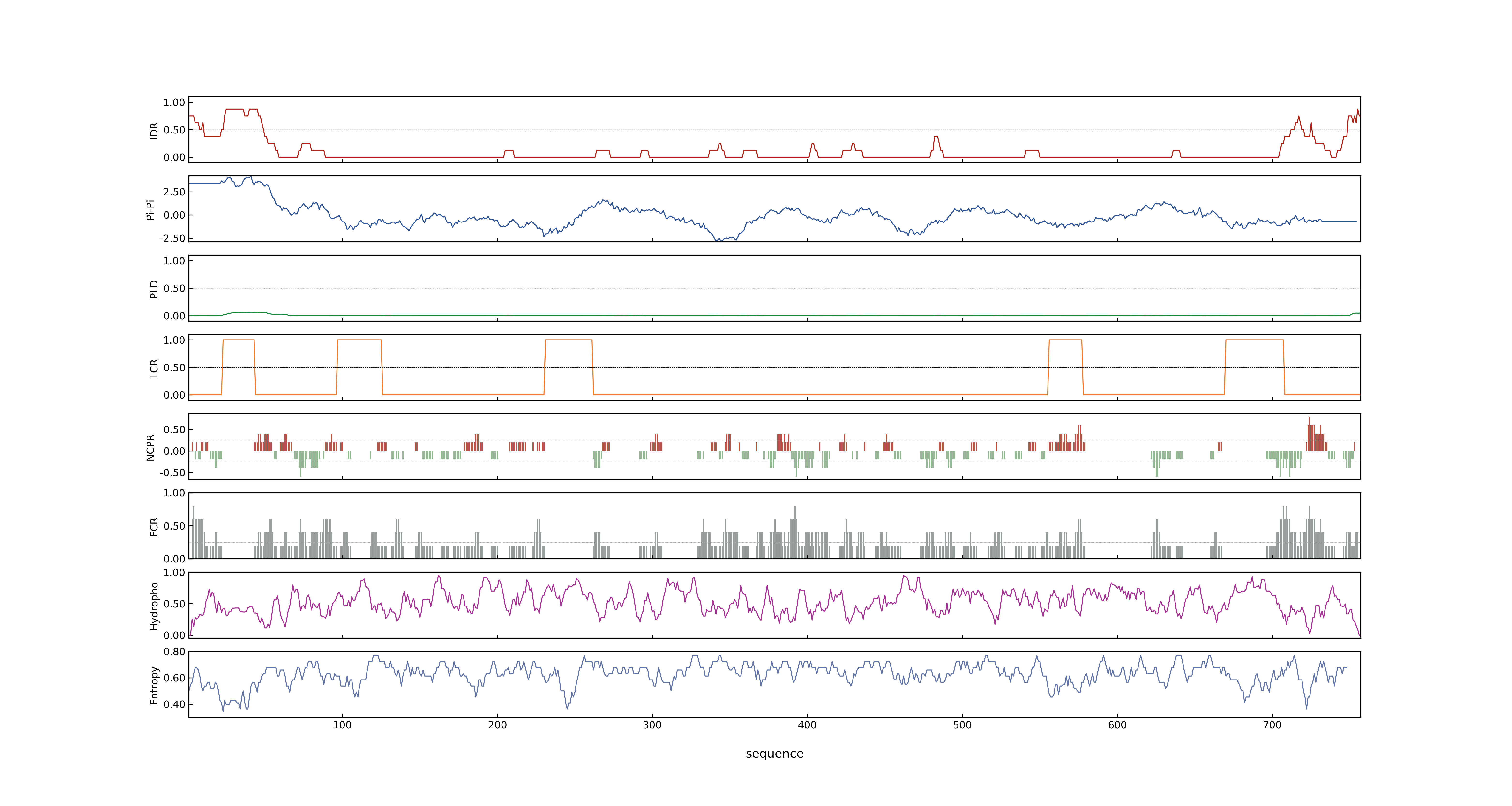Click the PLD axis label
The image size is (1512, 806).
(154, 288)
